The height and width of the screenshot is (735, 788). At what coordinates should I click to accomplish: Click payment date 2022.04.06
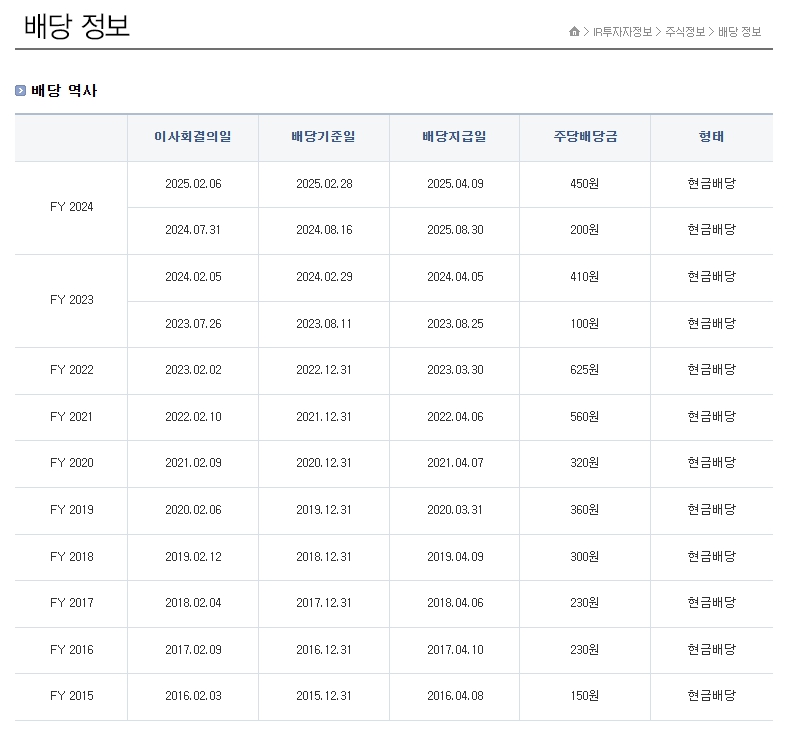coord(455,417)
